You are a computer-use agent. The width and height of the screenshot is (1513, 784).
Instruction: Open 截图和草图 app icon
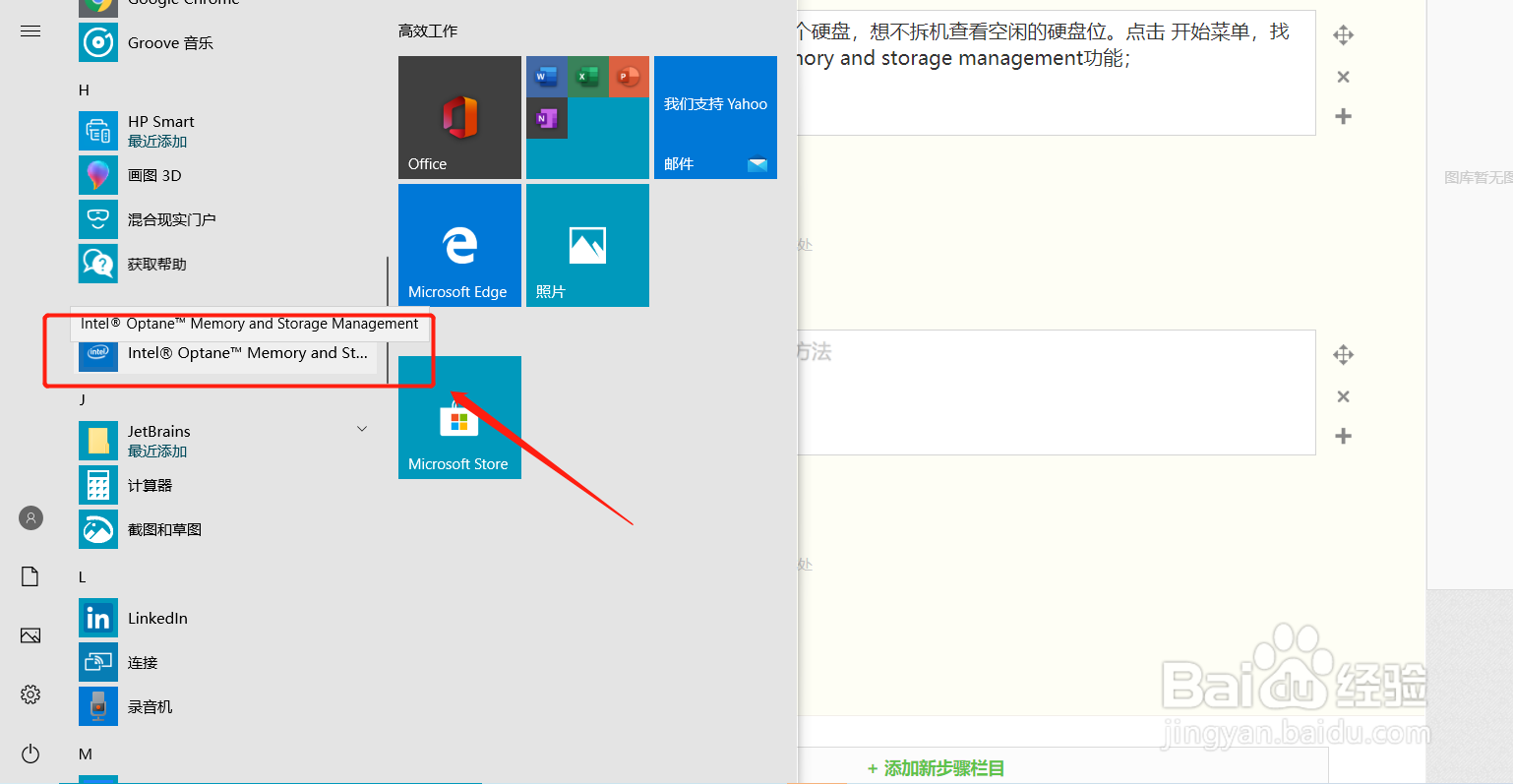click(98, 529)
